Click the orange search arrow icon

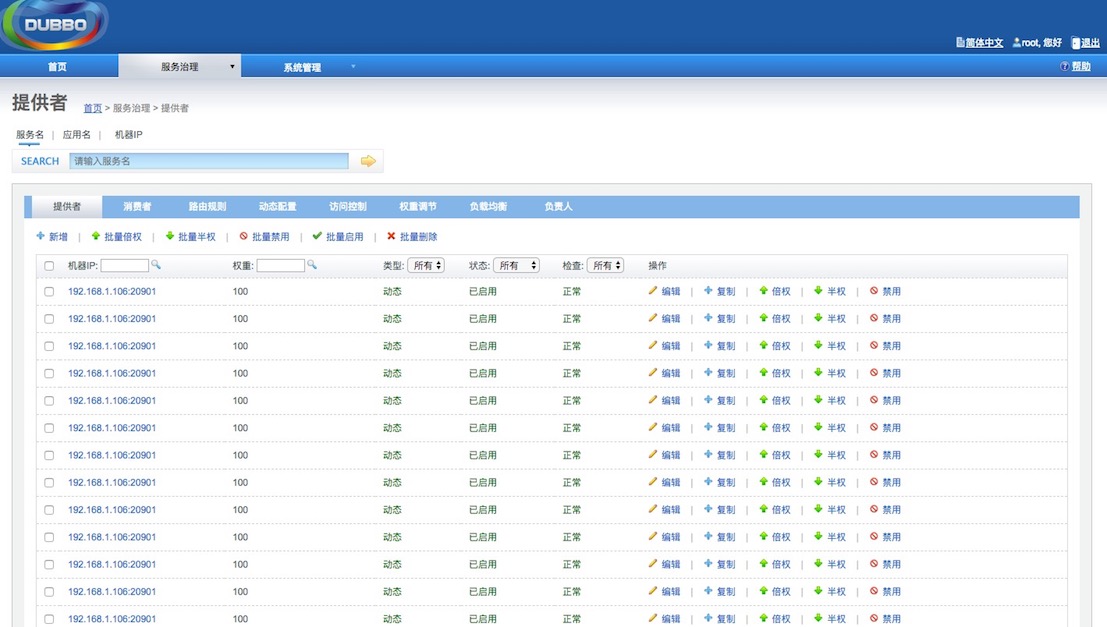coord(367,160)
